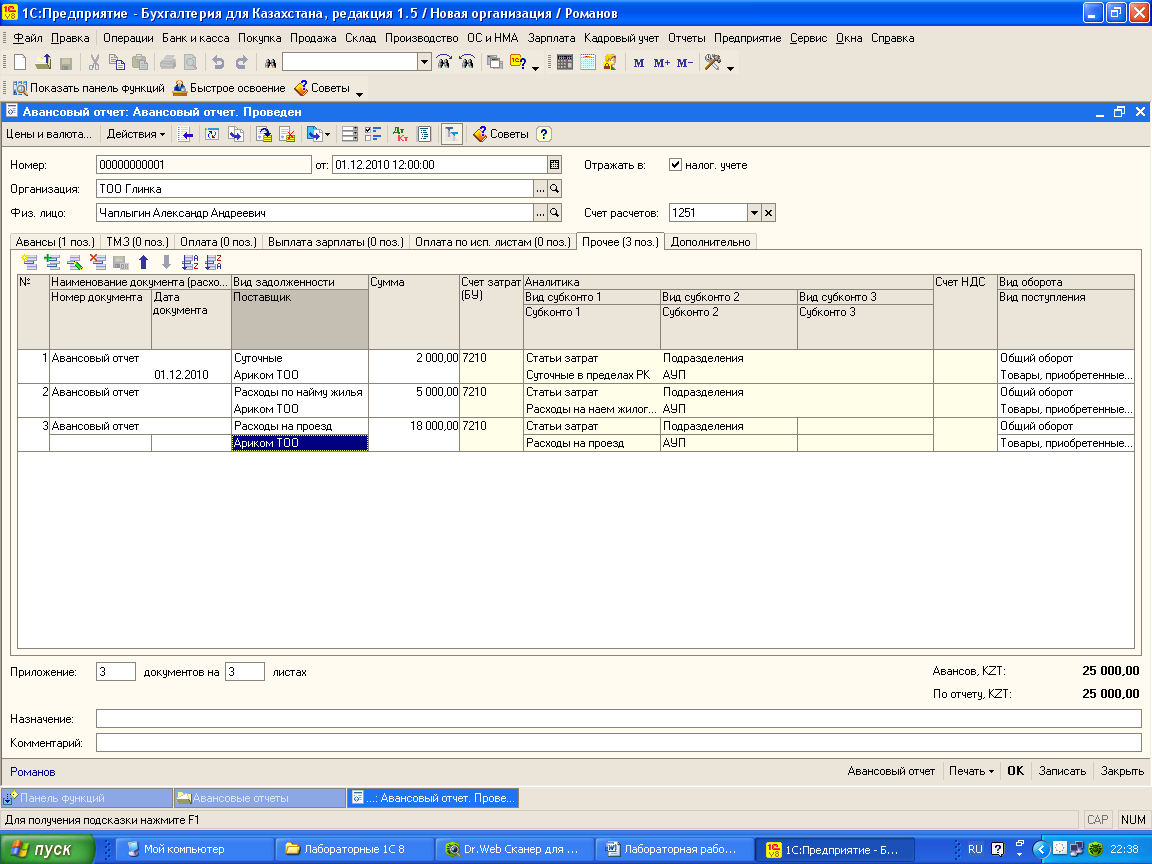
Task: Expand the Советы panel toolbar options arrow
Action: pos(359,93)
